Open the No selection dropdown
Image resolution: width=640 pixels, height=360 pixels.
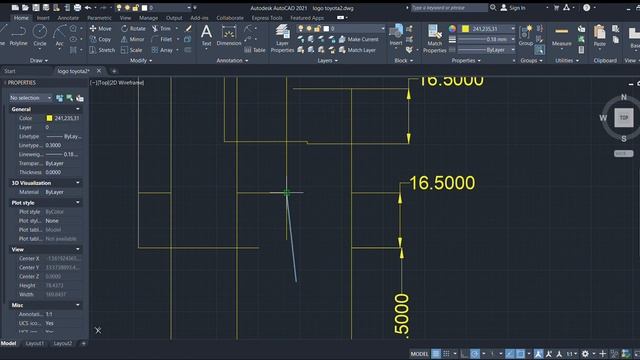point(31,98)
